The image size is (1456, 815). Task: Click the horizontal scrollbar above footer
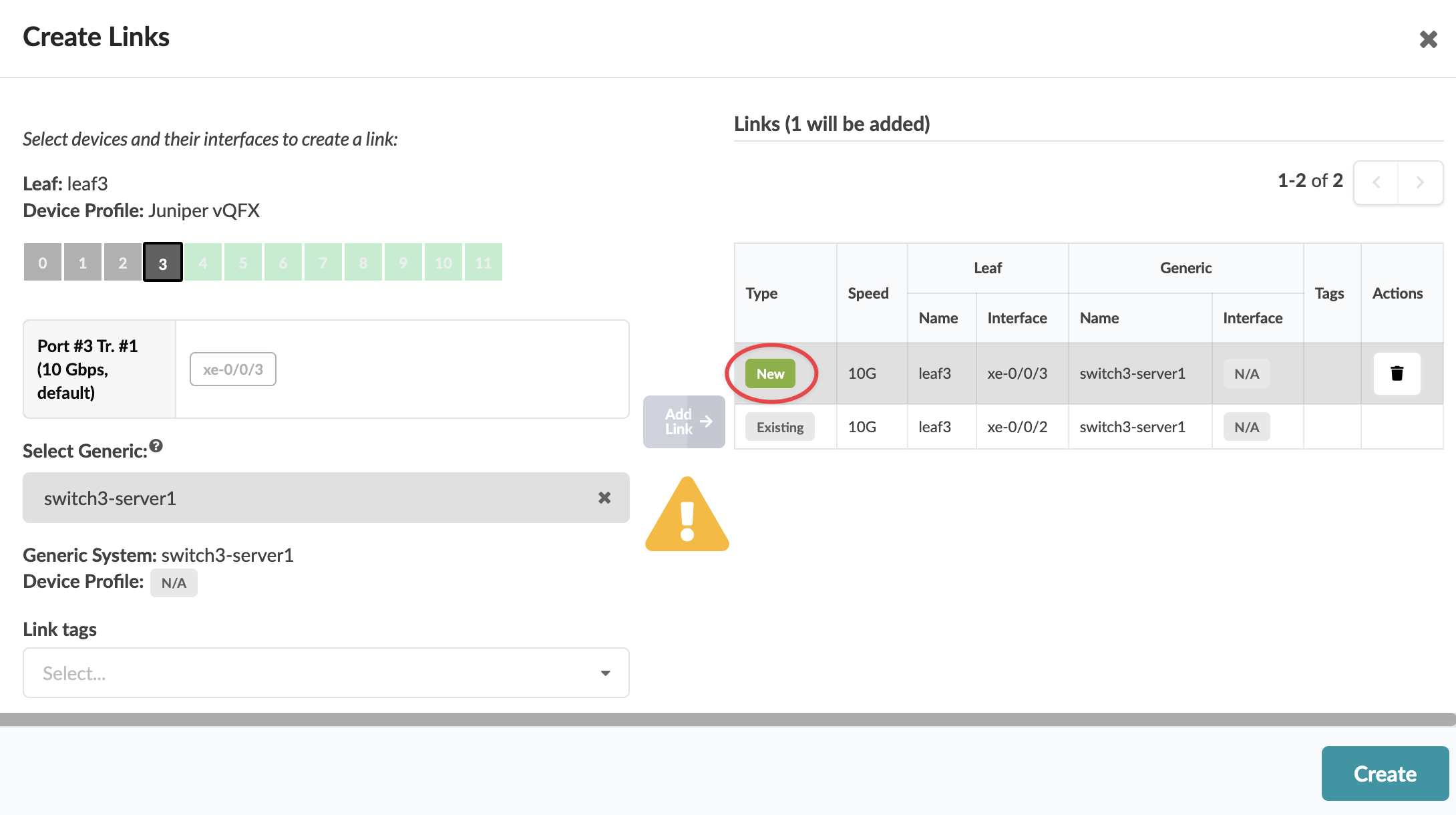coord(727,719)
